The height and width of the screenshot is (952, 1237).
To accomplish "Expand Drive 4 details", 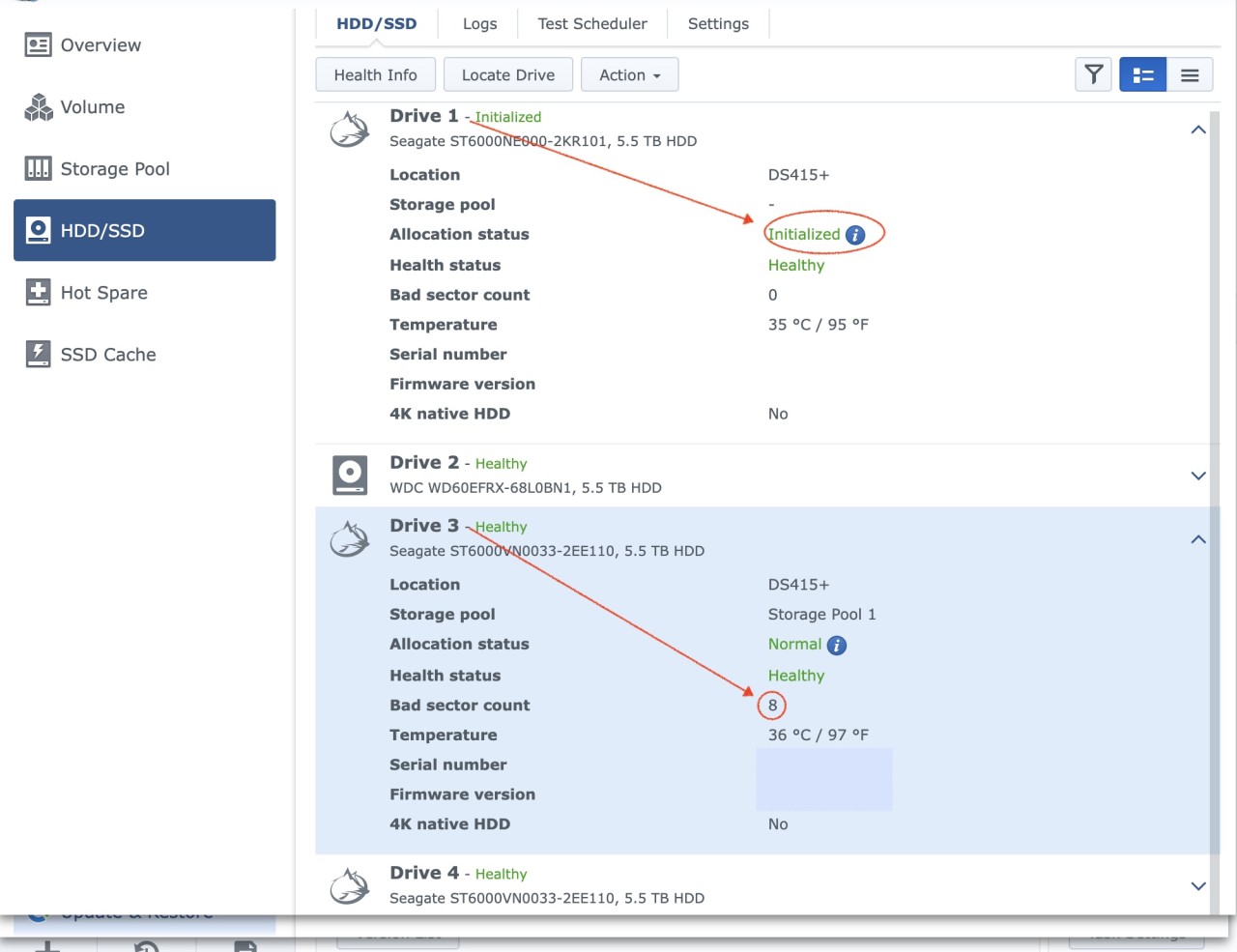I will point(1198,886).
